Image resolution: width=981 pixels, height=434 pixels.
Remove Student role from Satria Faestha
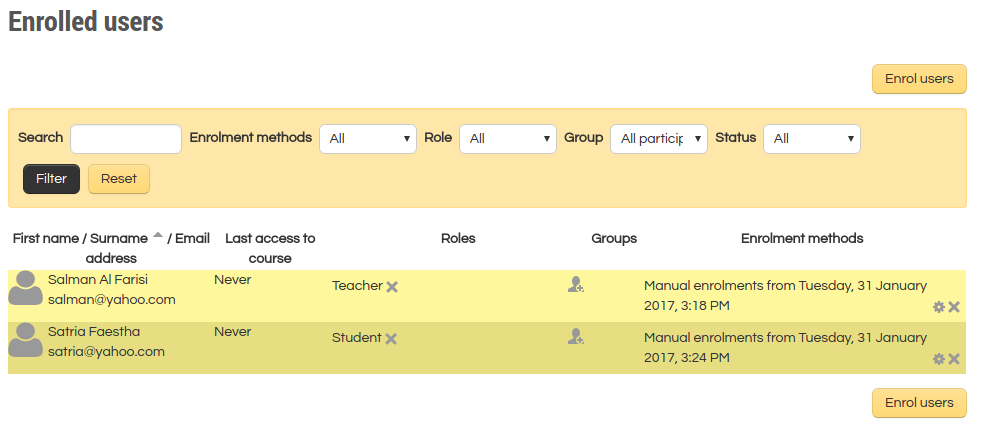click(x=391, y=339)
